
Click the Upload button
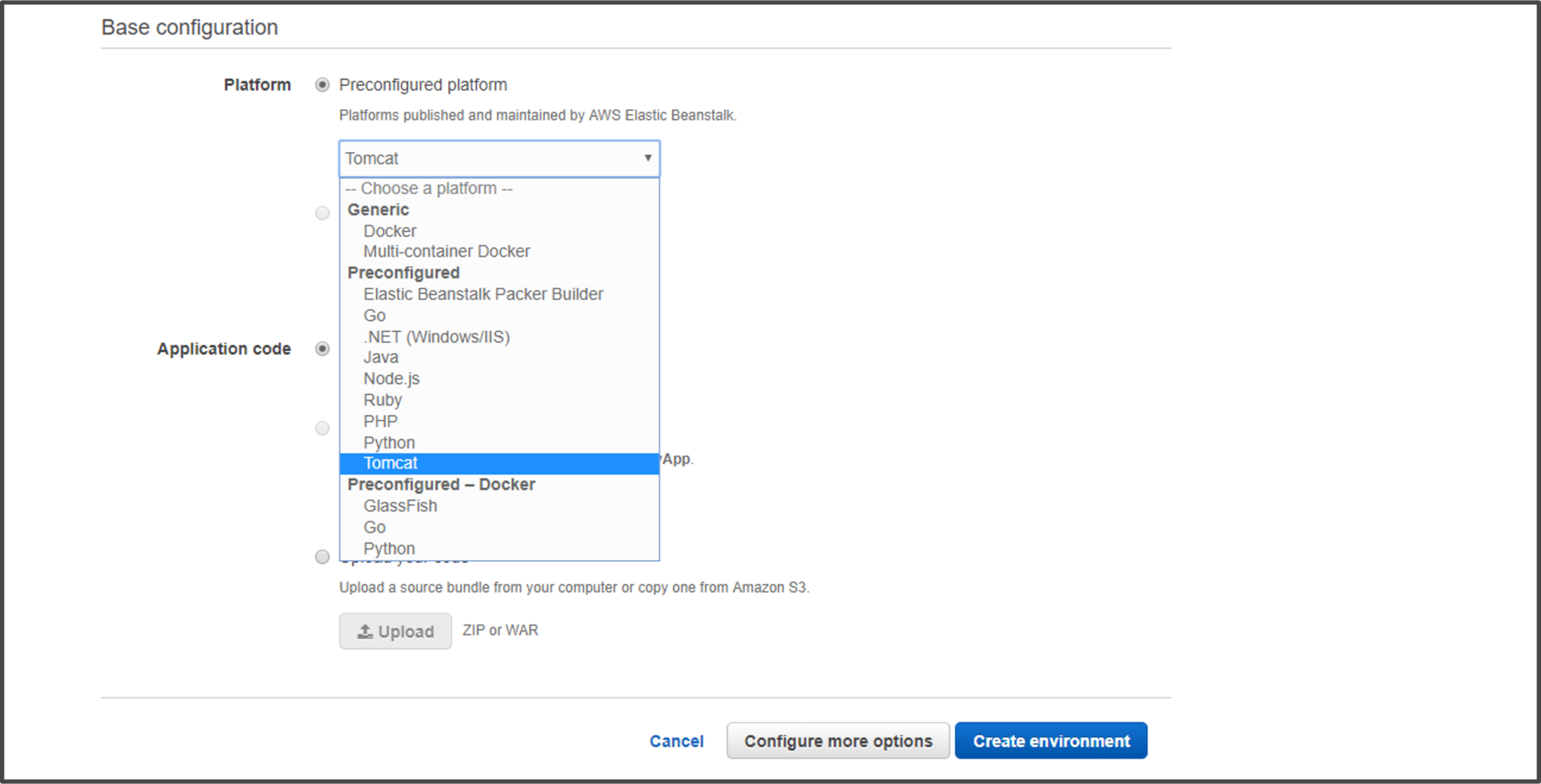(x=395, y=631)
